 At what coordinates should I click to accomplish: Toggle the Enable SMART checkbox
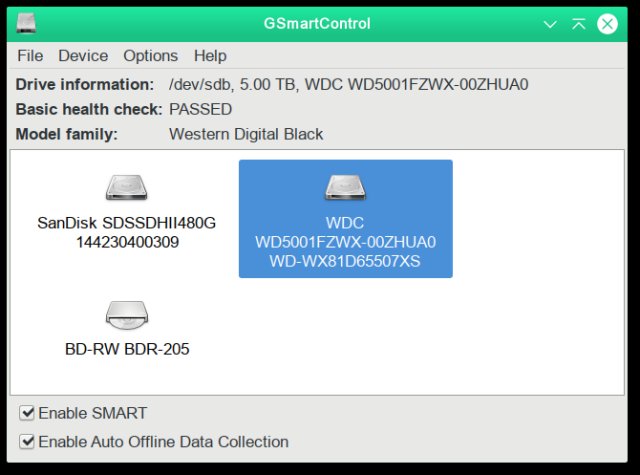(27, 413)
